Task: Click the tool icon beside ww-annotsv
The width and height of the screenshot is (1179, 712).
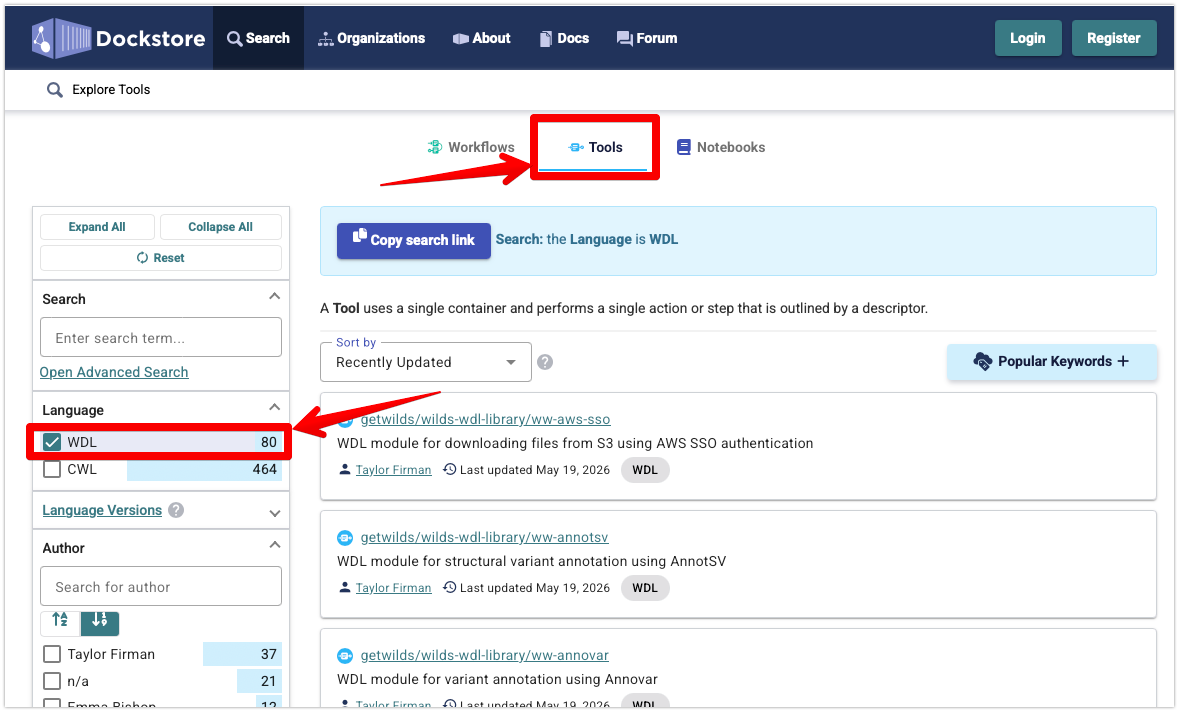Action: pyautogui.click(x=344, y=538)
